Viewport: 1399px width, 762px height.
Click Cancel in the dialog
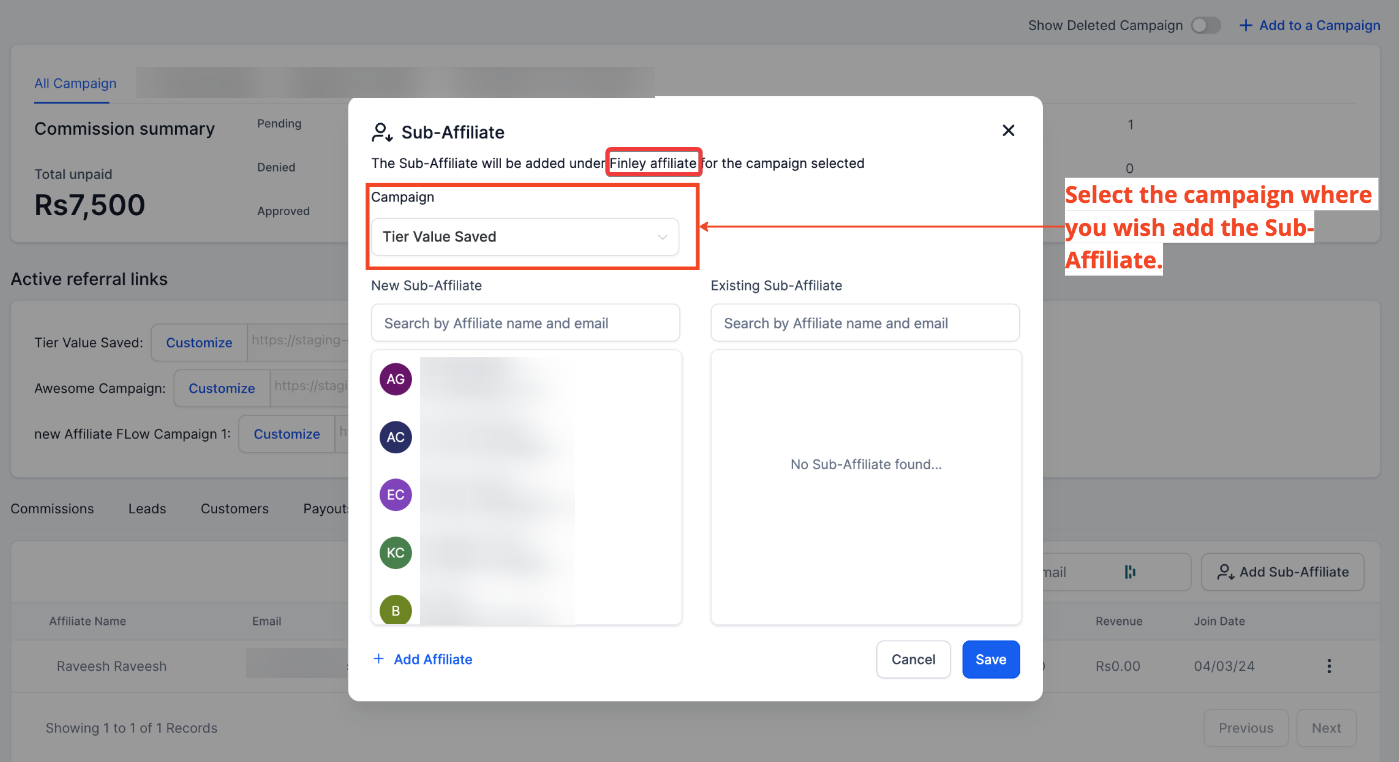coord(913,659)
